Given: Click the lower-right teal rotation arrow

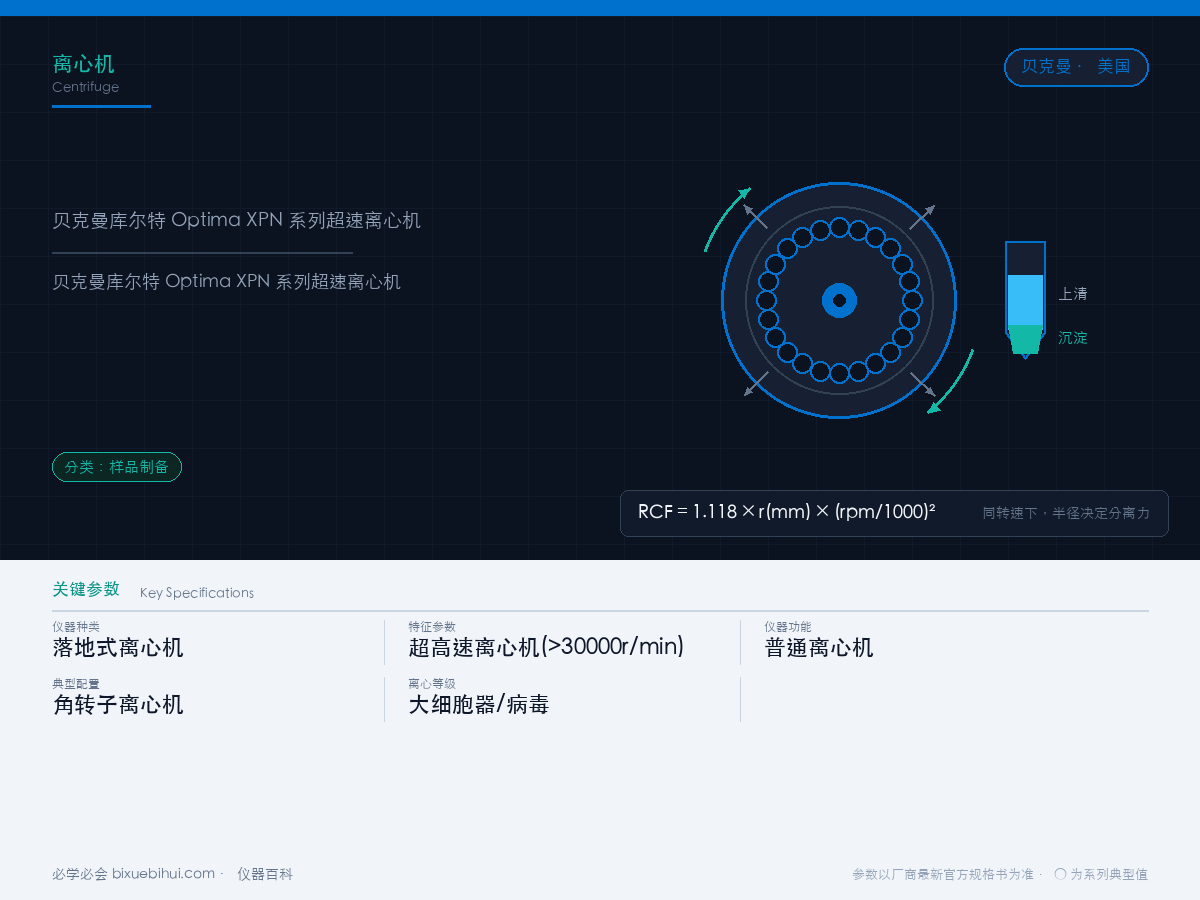Looking at the screenshot, I should 950,381.
